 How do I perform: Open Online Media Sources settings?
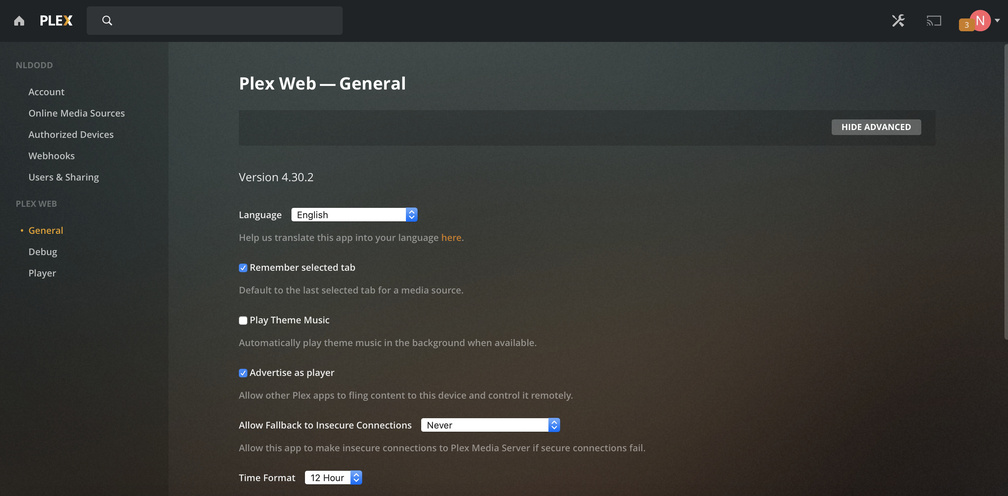click(x=76, y=113)
